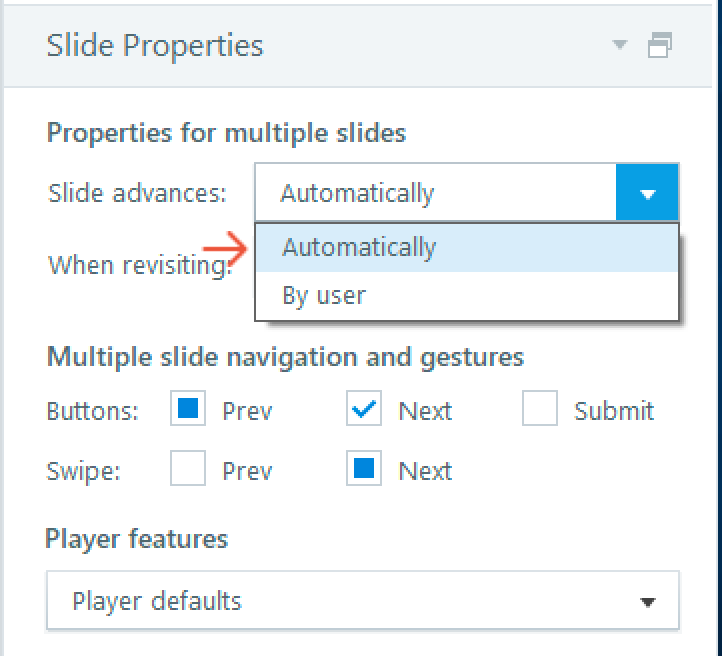Click "Multiple slide navigation and gestures" heading
Viewport: 722px width, 656px height.
[285, 357]
